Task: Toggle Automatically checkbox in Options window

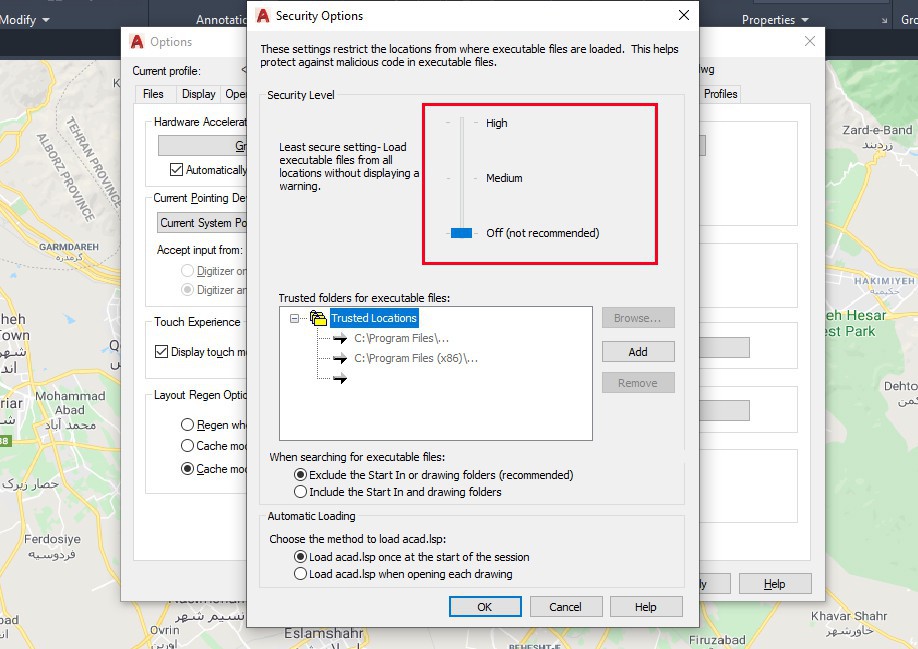Action: pyautogui.click(x=176, y=170)
